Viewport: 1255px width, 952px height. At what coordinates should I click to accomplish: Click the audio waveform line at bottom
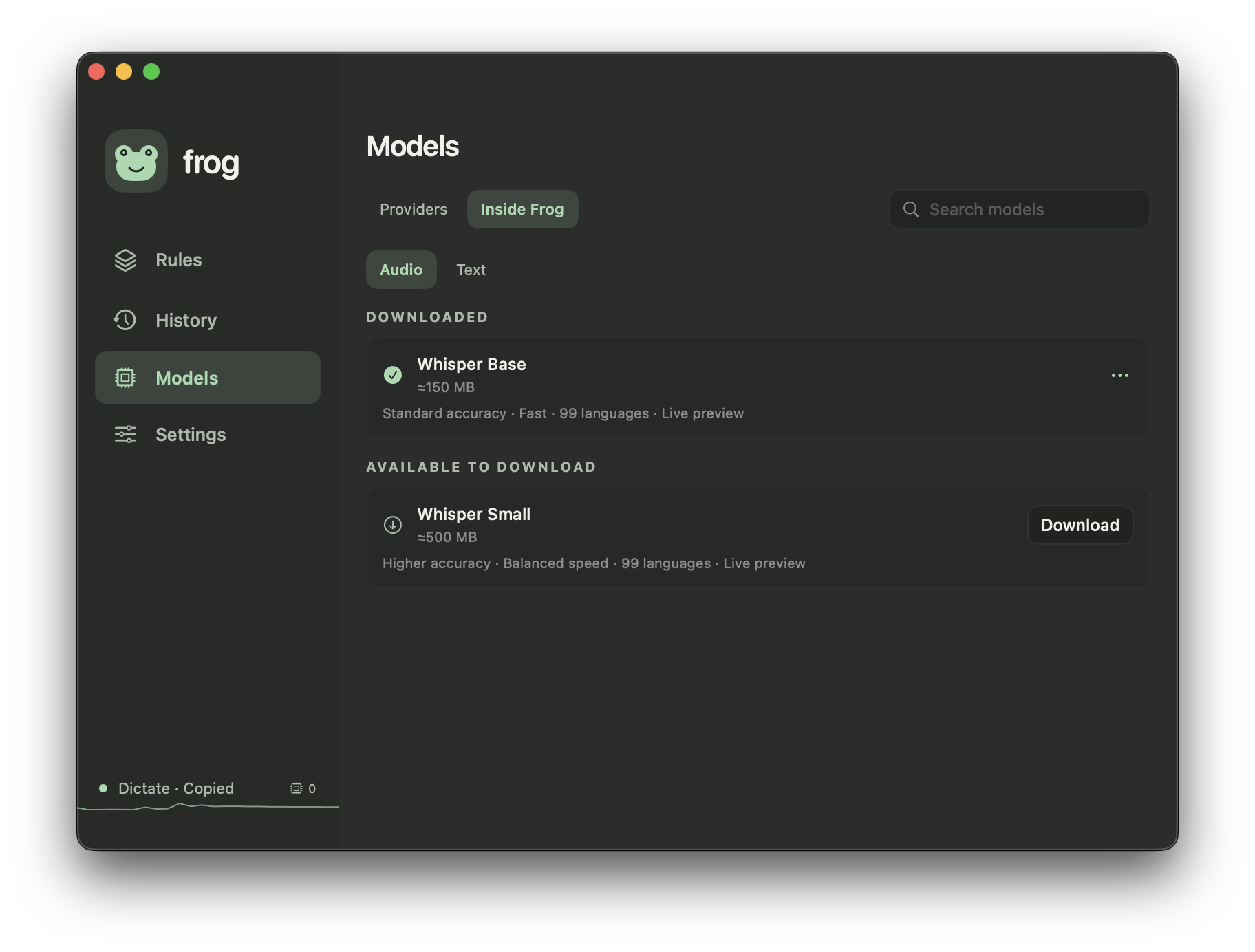tap(208, 807)
